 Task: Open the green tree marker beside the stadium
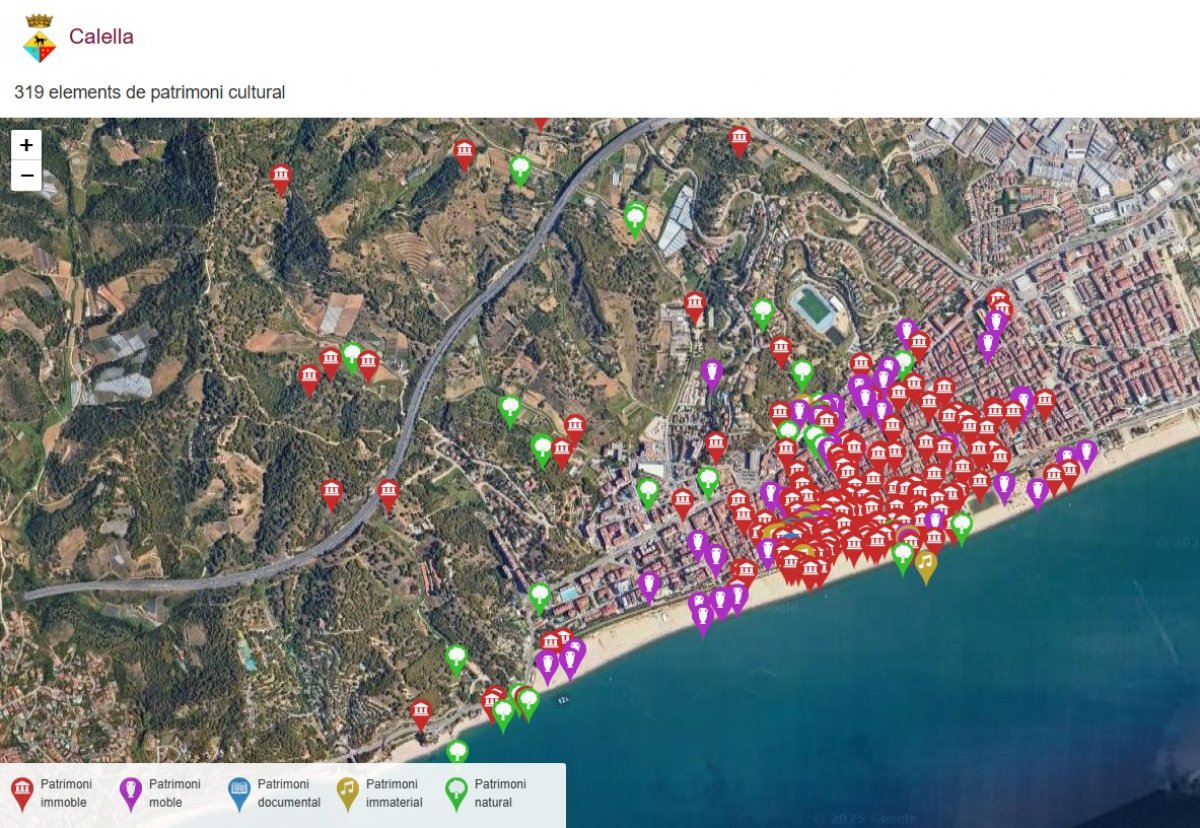coord(763,312)
